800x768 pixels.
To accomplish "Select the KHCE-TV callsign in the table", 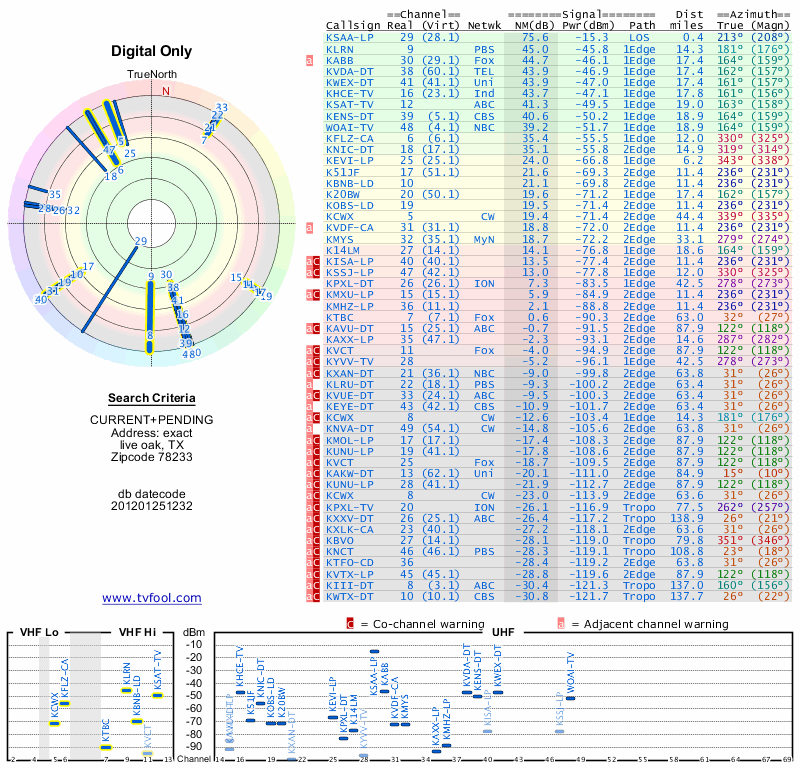I will coord(350,94).
